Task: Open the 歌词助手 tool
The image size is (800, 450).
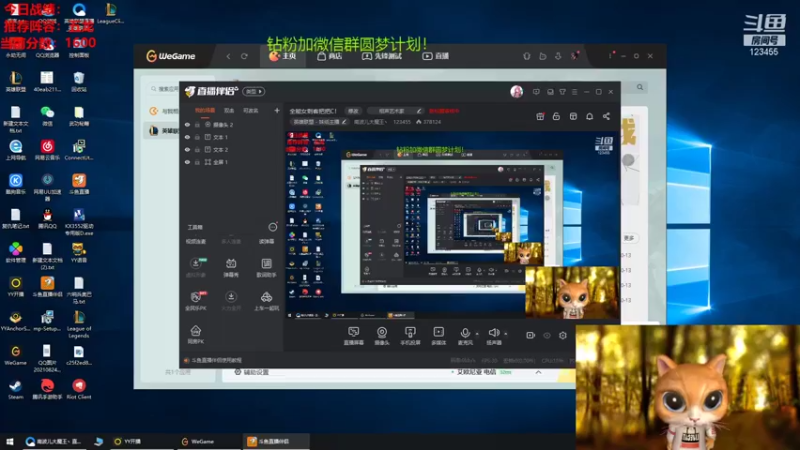Action: click(266, 267)
